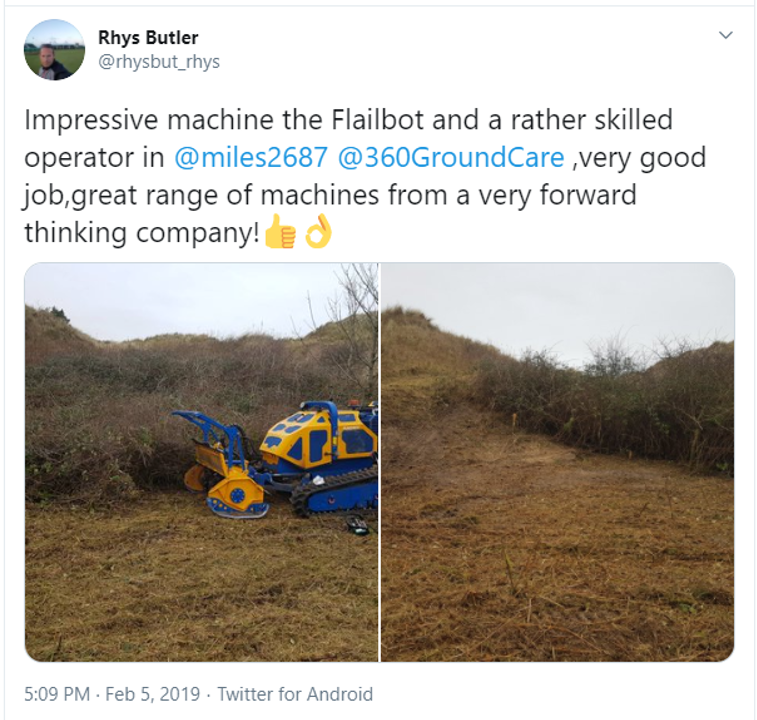Screen dimensions: 757x720
Task: Click the Rhys Butler display name
Action: pos(148,37)
